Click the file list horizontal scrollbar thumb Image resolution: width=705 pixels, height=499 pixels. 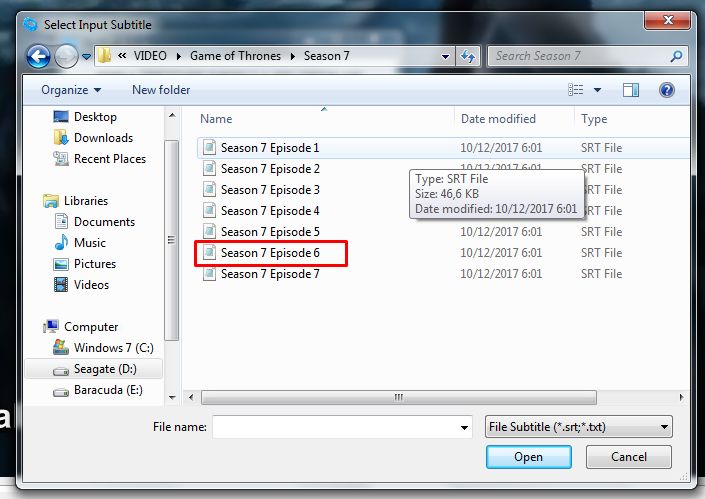coord(399,397)
